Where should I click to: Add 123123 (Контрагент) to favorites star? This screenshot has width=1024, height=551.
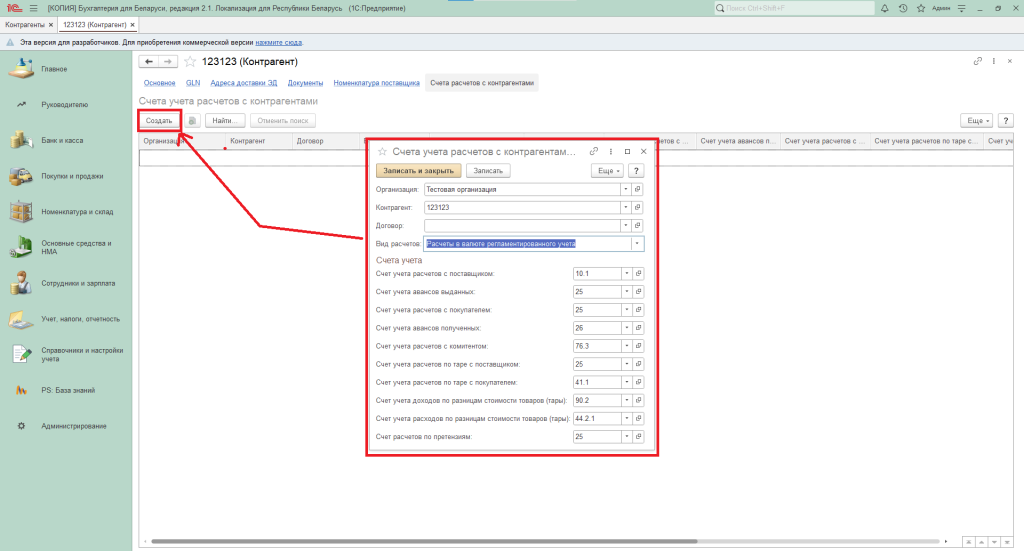(x=189, y=62)
